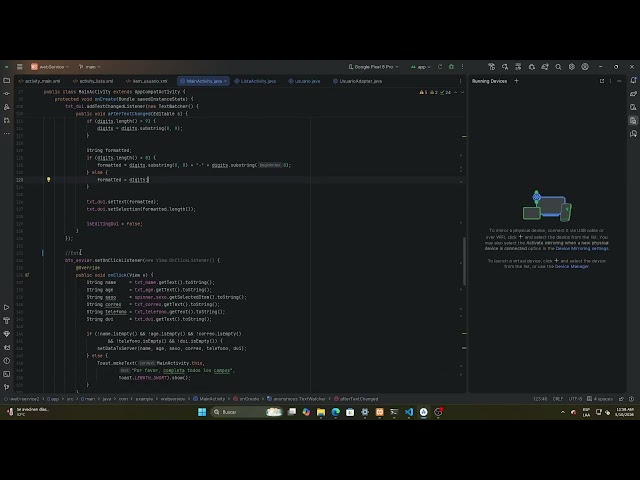Open the webService project dropdown
The image size is (640, 480).
pos(50,67)
